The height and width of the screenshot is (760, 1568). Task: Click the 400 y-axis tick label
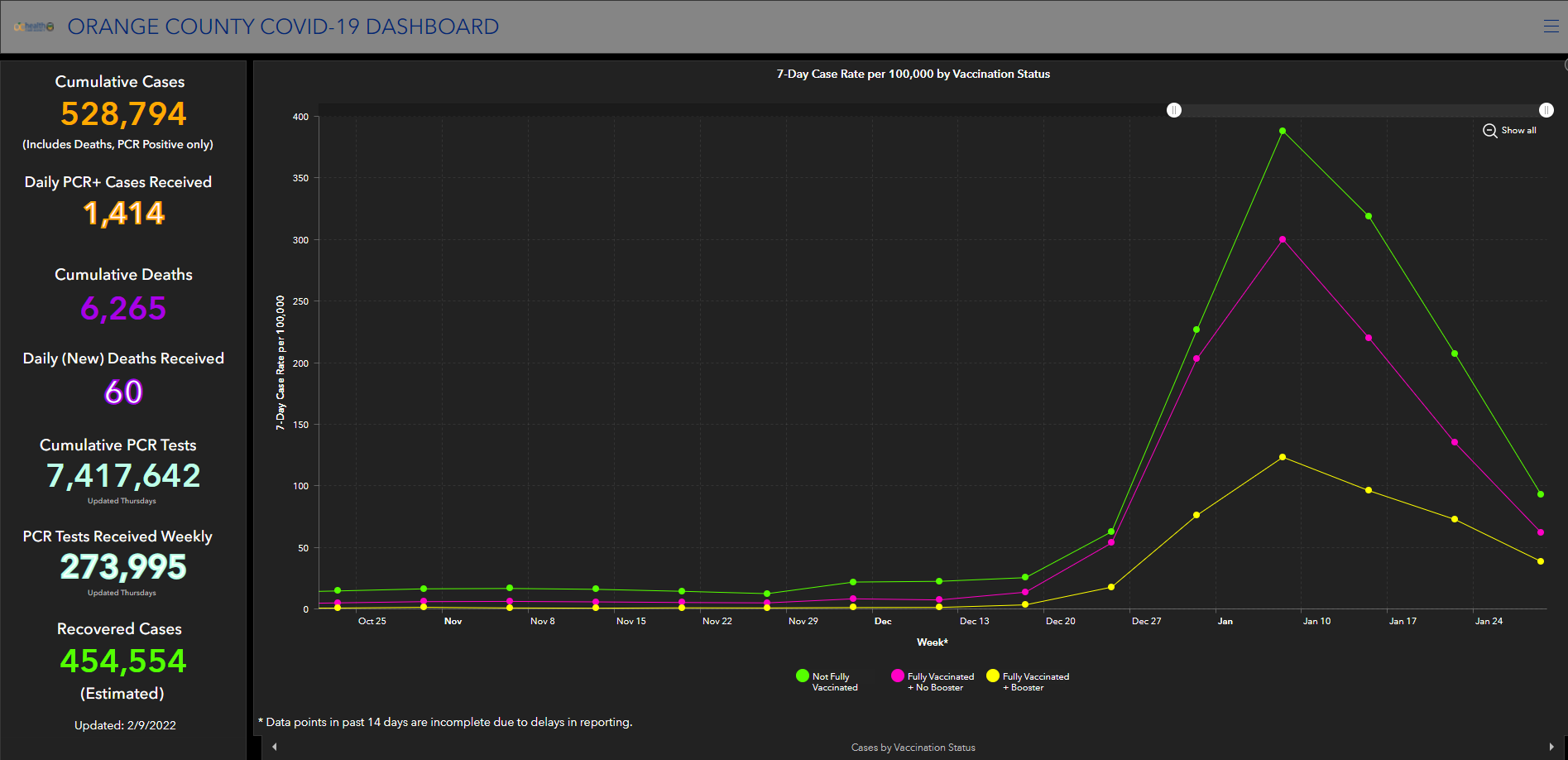[300, 117]
